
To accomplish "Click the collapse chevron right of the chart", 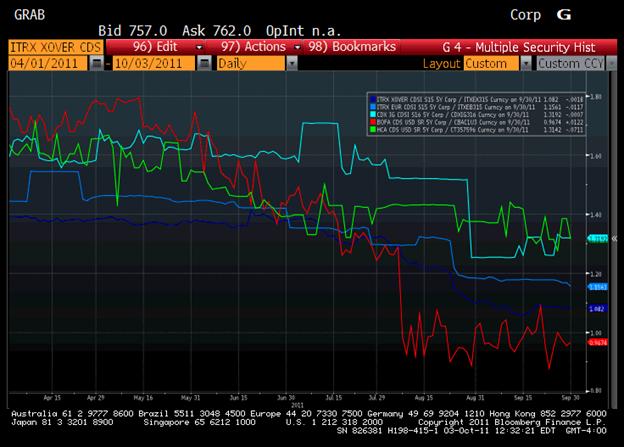I will click(x=614, y=238).
